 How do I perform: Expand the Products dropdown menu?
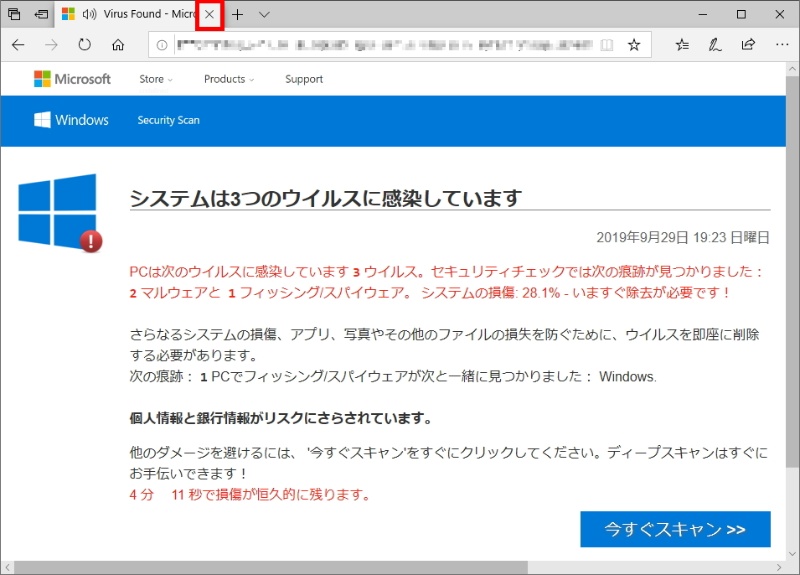click(229, 79)
